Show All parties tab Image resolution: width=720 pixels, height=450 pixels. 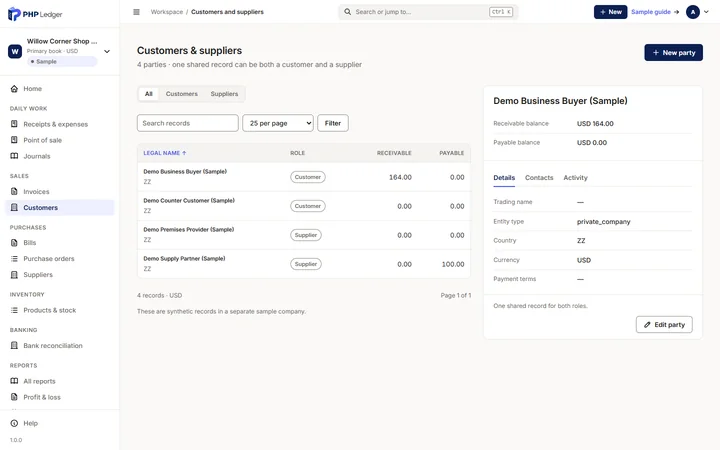[x=148, y=94]
